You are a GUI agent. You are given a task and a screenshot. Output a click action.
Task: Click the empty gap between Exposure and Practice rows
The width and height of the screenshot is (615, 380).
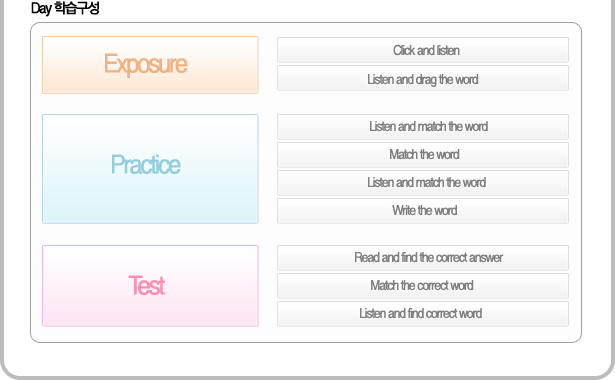306,104
